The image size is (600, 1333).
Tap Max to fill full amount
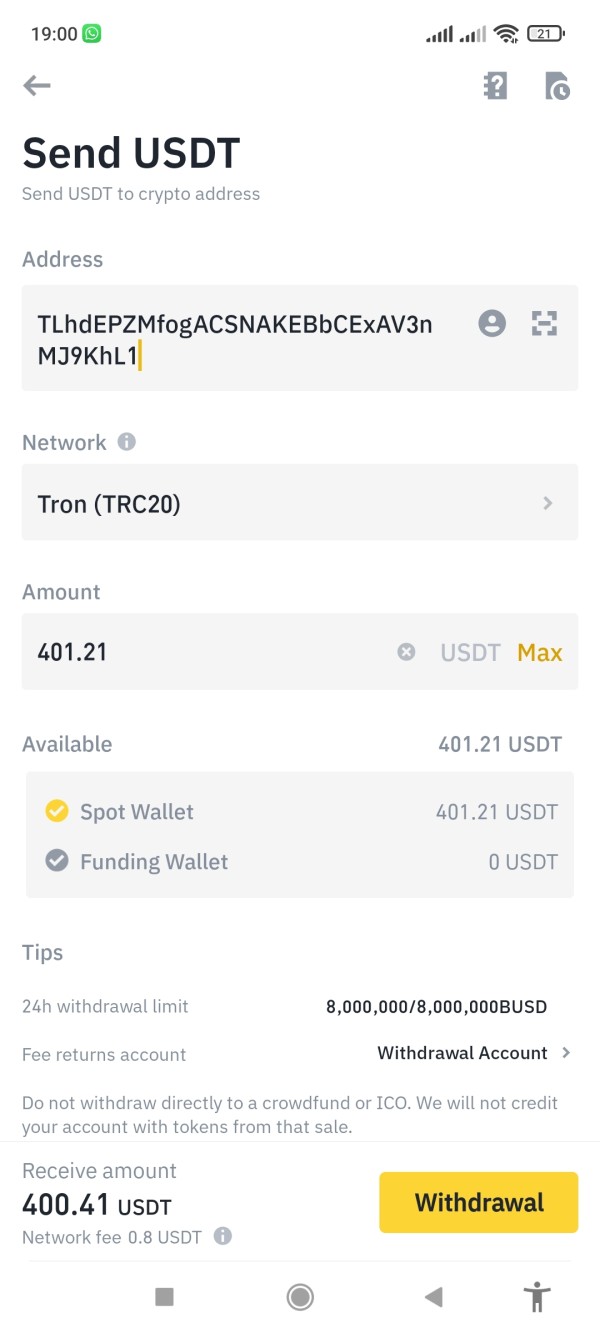pyautogui.click(x=540, y=653)
